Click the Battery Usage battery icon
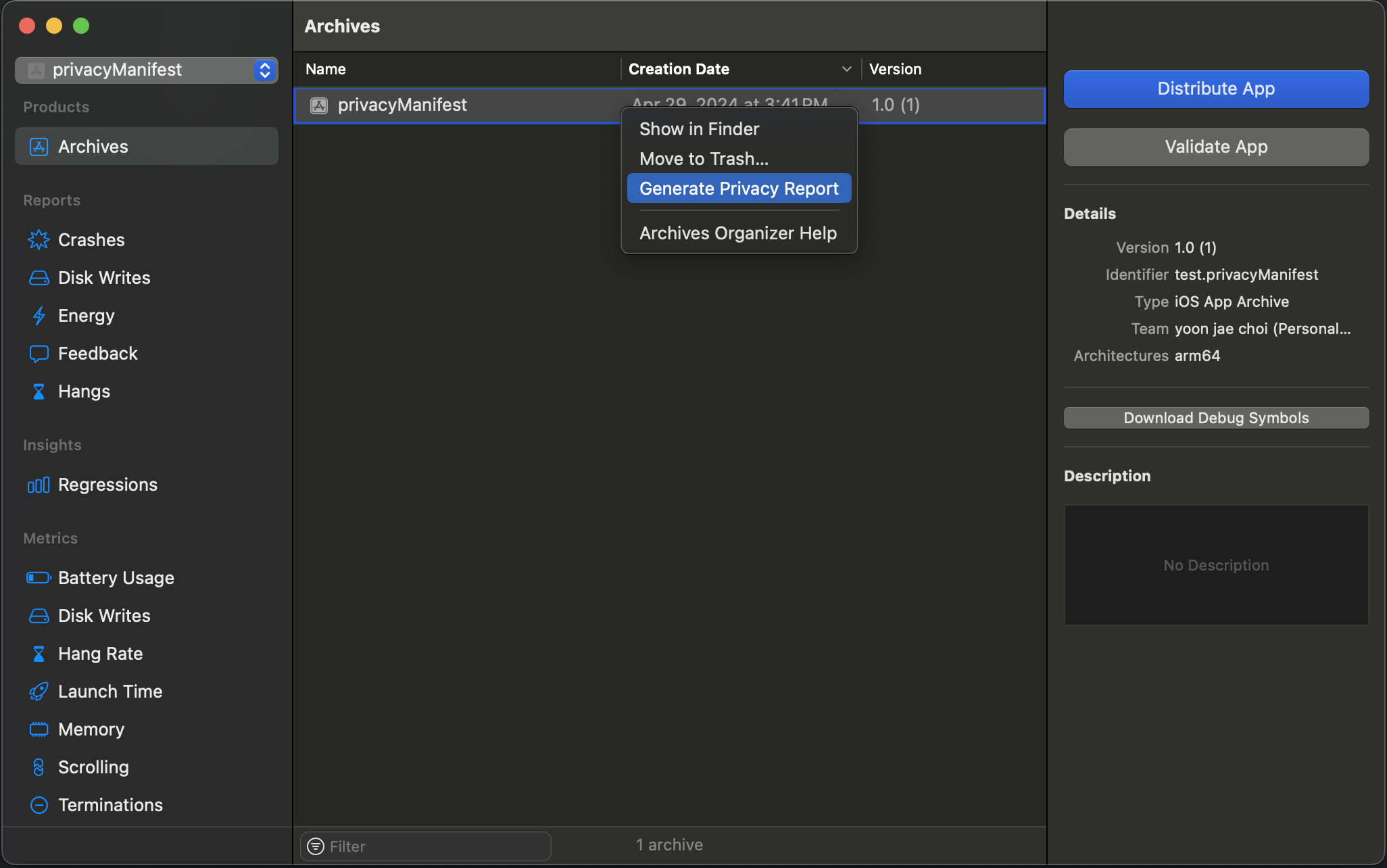The image size is (1387, 868). pos(39,578)
